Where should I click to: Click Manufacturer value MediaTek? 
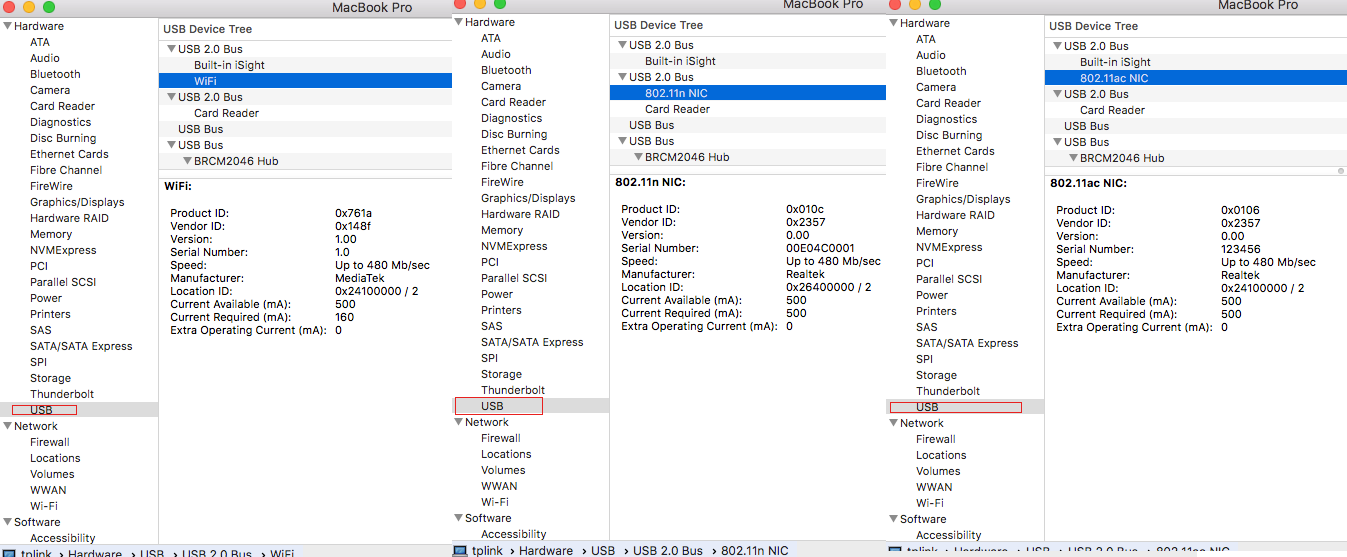coord(360,278)
